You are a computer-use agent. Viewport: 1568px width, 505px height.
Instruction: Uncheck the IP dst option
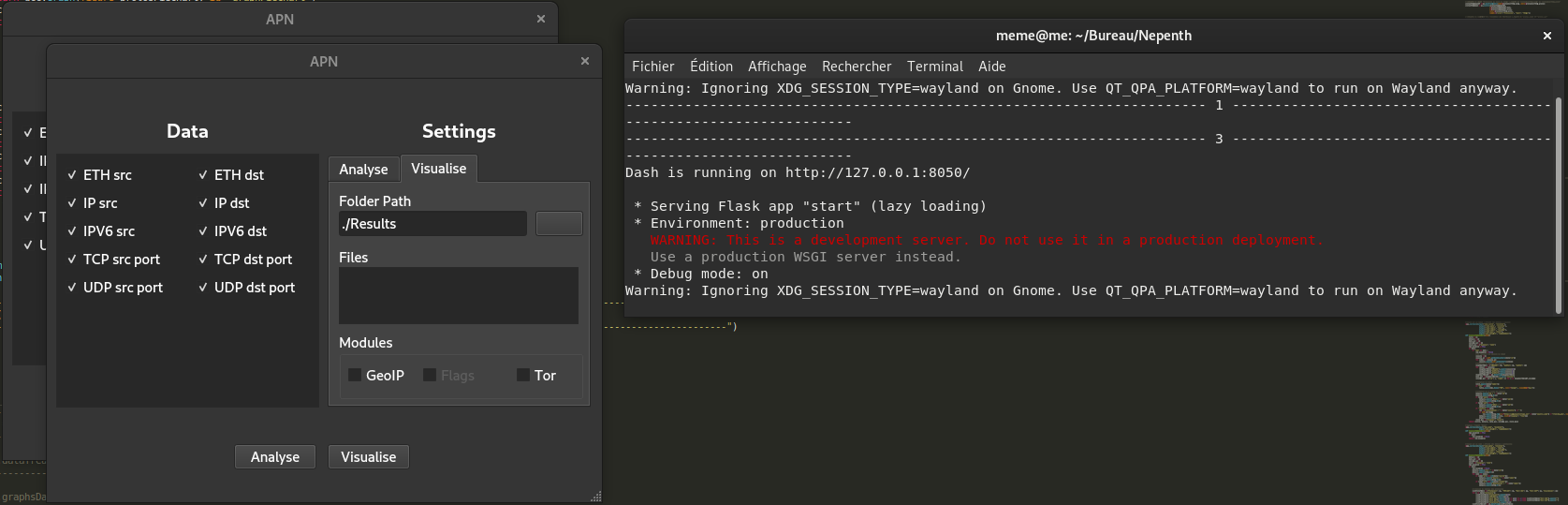click(x=223, y=203)
